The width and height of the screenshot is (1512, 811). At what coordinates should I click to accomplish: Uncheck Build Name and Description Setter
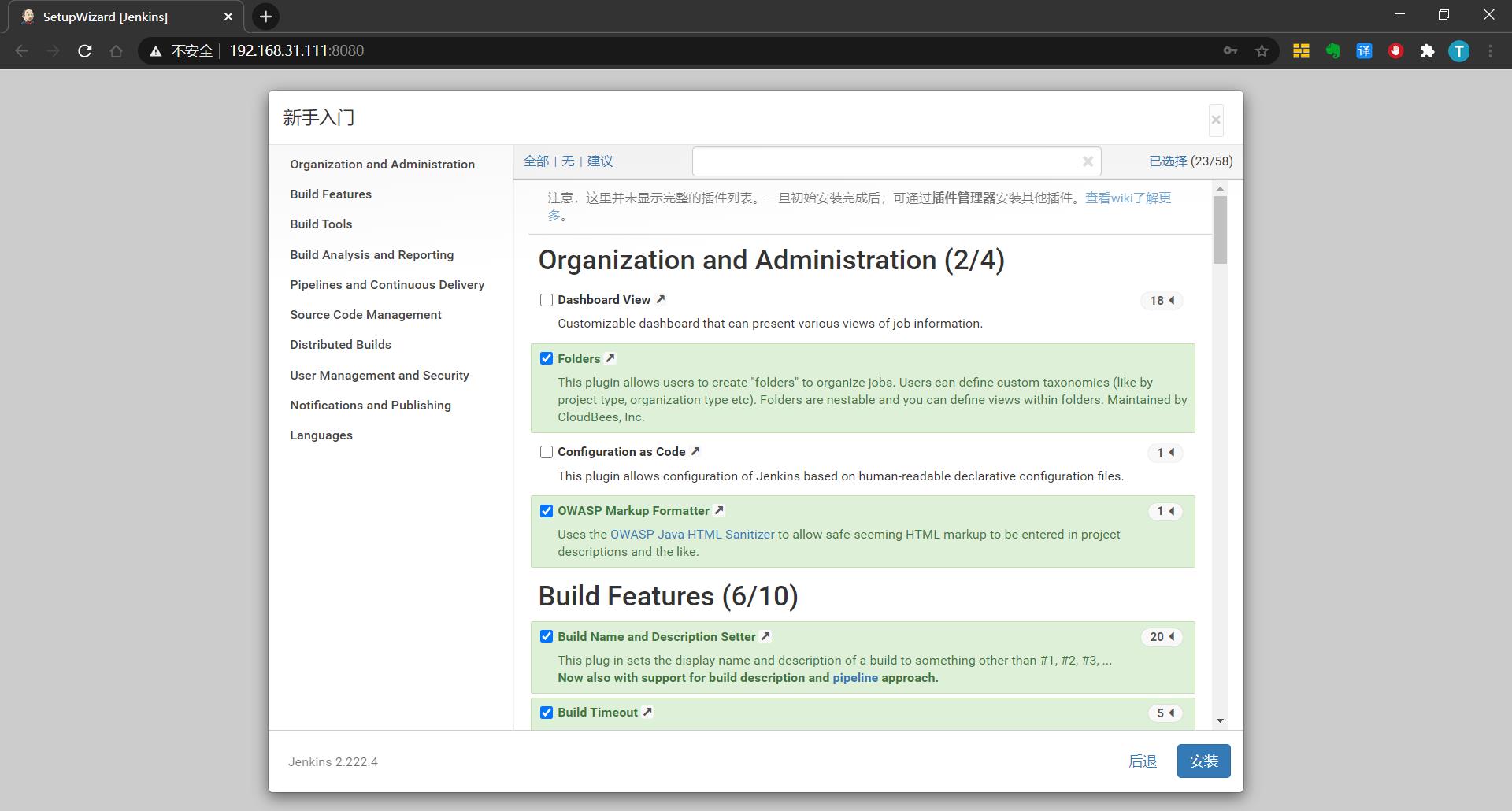547,636
